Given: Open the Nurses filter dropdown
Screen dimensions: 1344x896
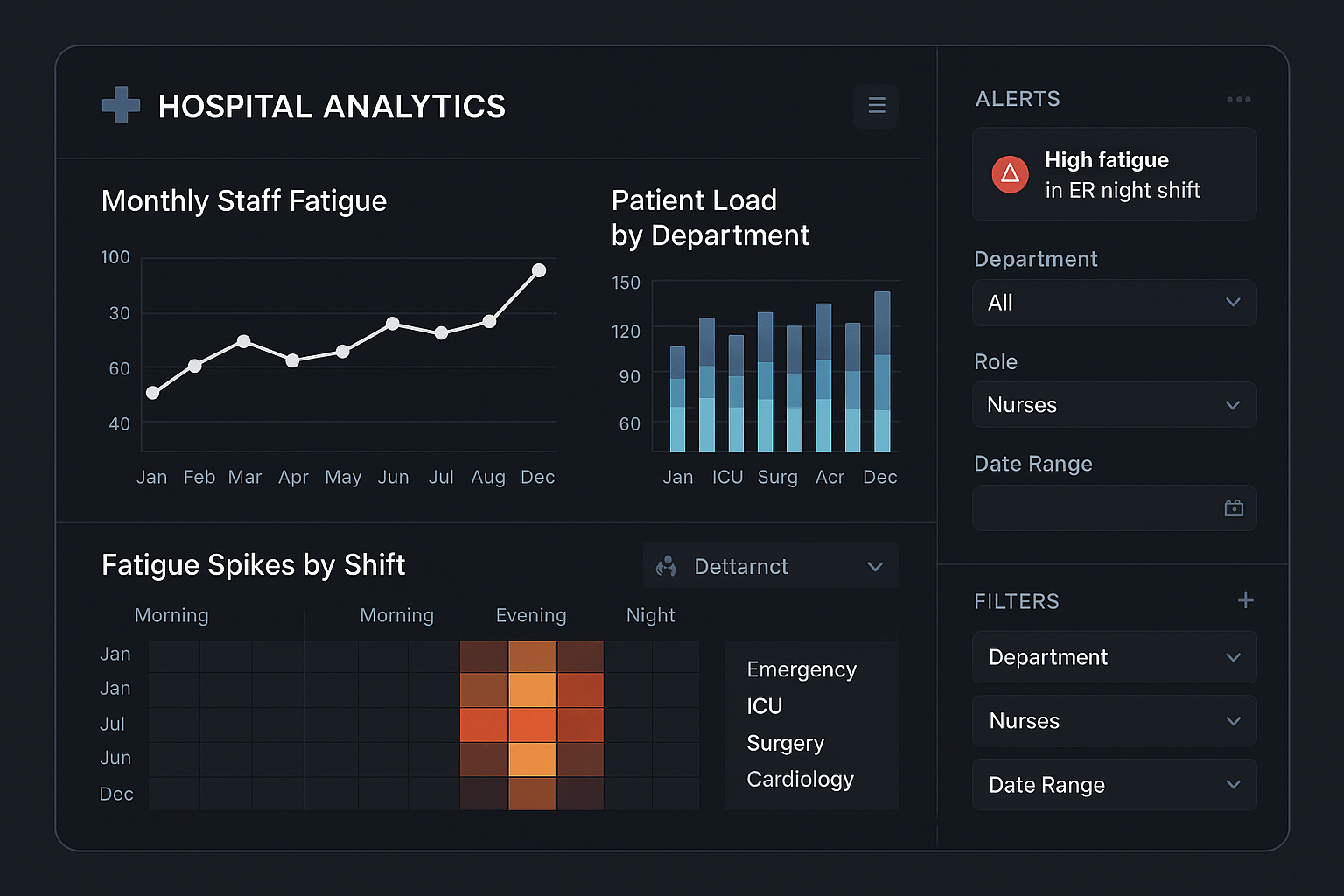Looking at the screenshot, I should 1114,720.
